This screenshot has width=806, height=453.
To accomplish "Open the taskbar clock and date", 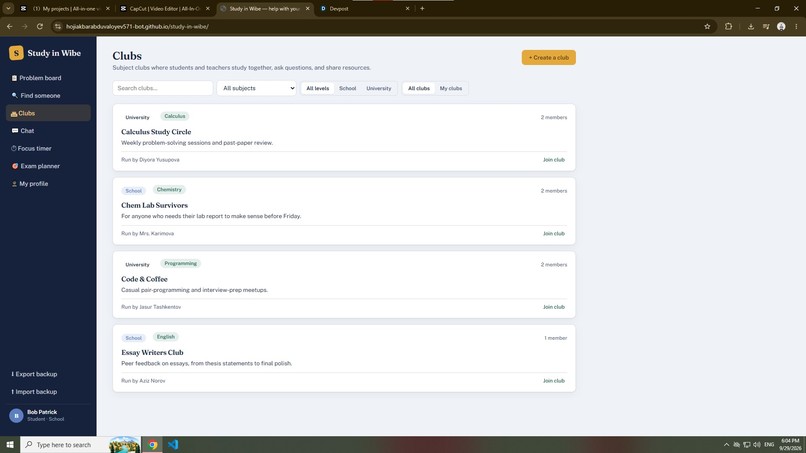I will click(x=790, y=445).
